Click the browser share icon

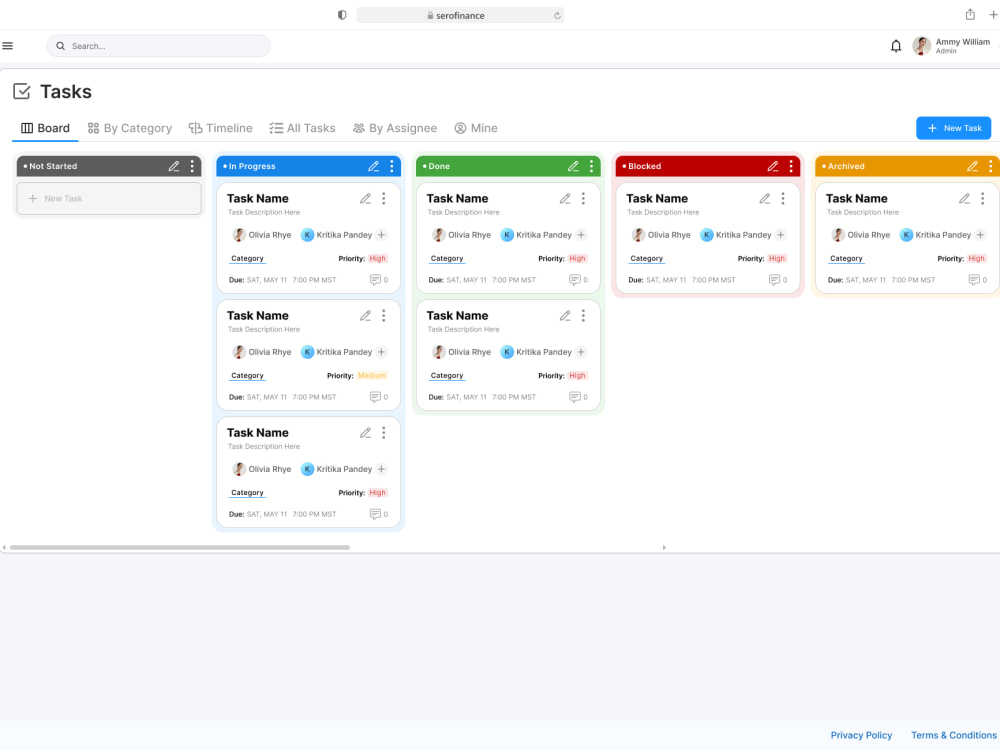pyautogui.click(x=970, y=15)
